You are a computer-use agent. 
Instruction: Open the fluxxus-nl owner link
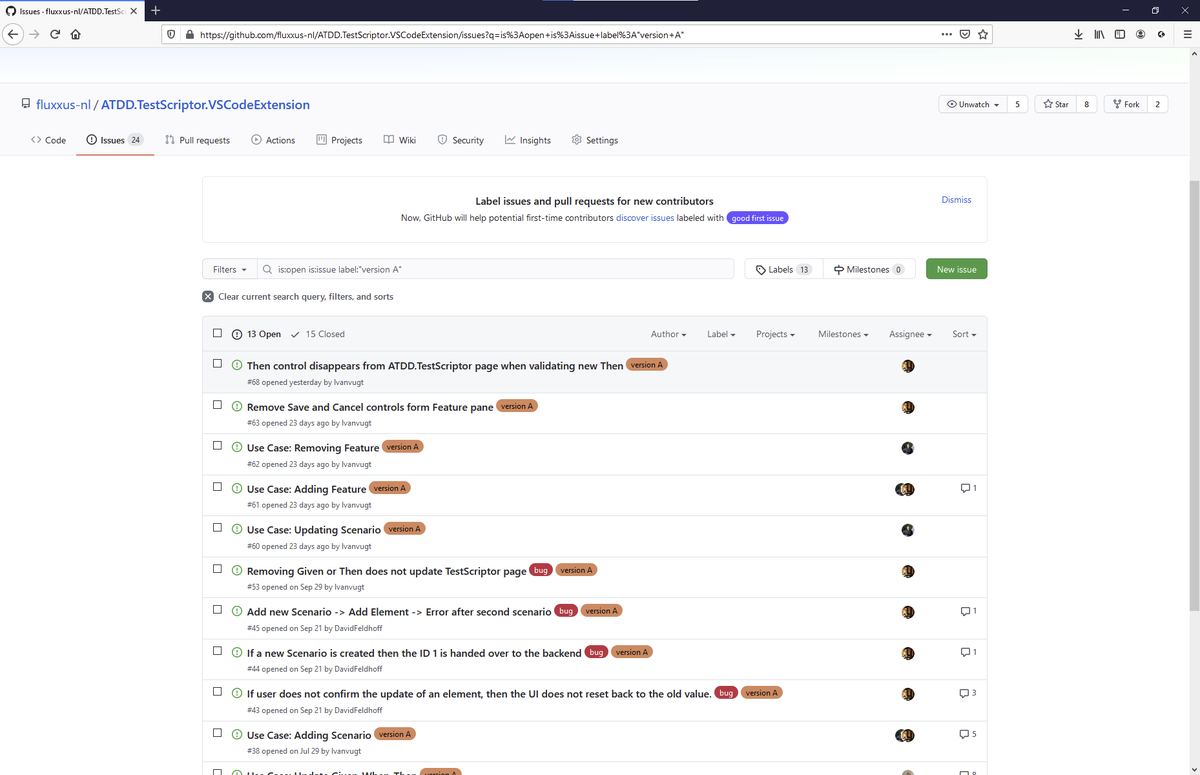pyautogui.click(x=62, y=104)
